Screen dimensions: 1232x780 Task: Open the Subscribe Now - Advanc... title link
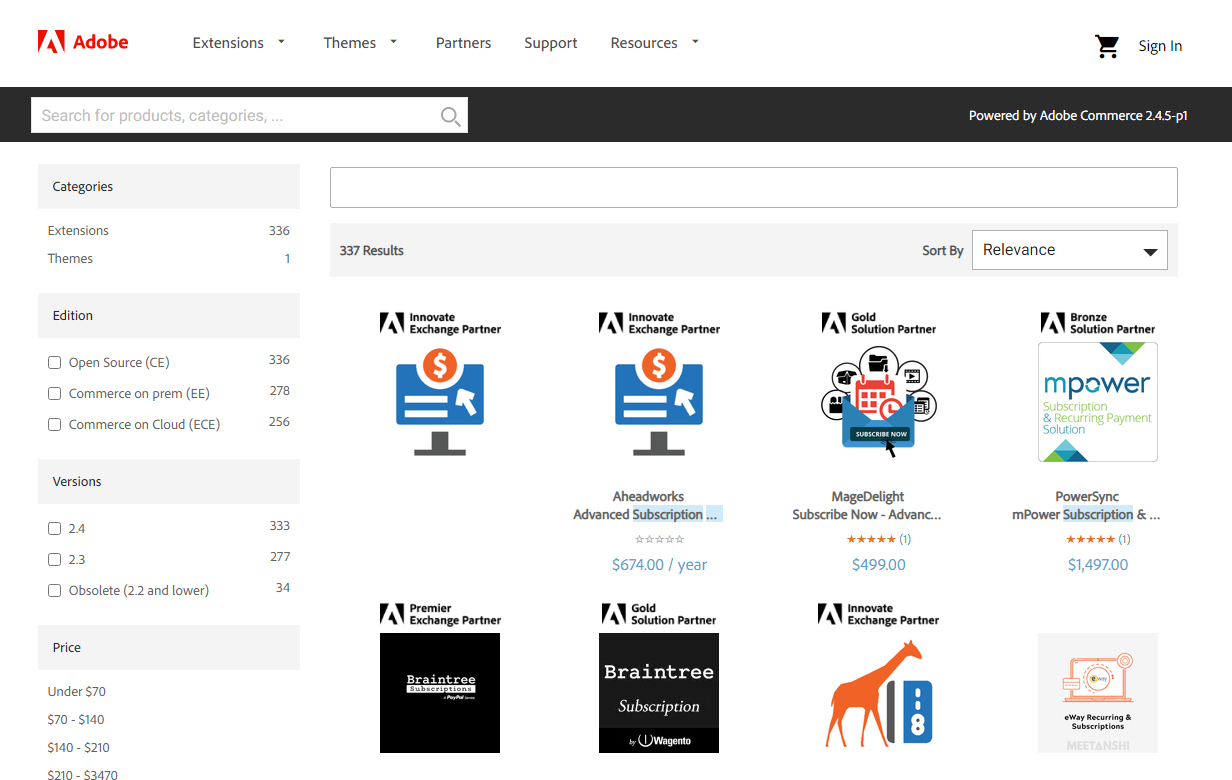click(867, 514)
